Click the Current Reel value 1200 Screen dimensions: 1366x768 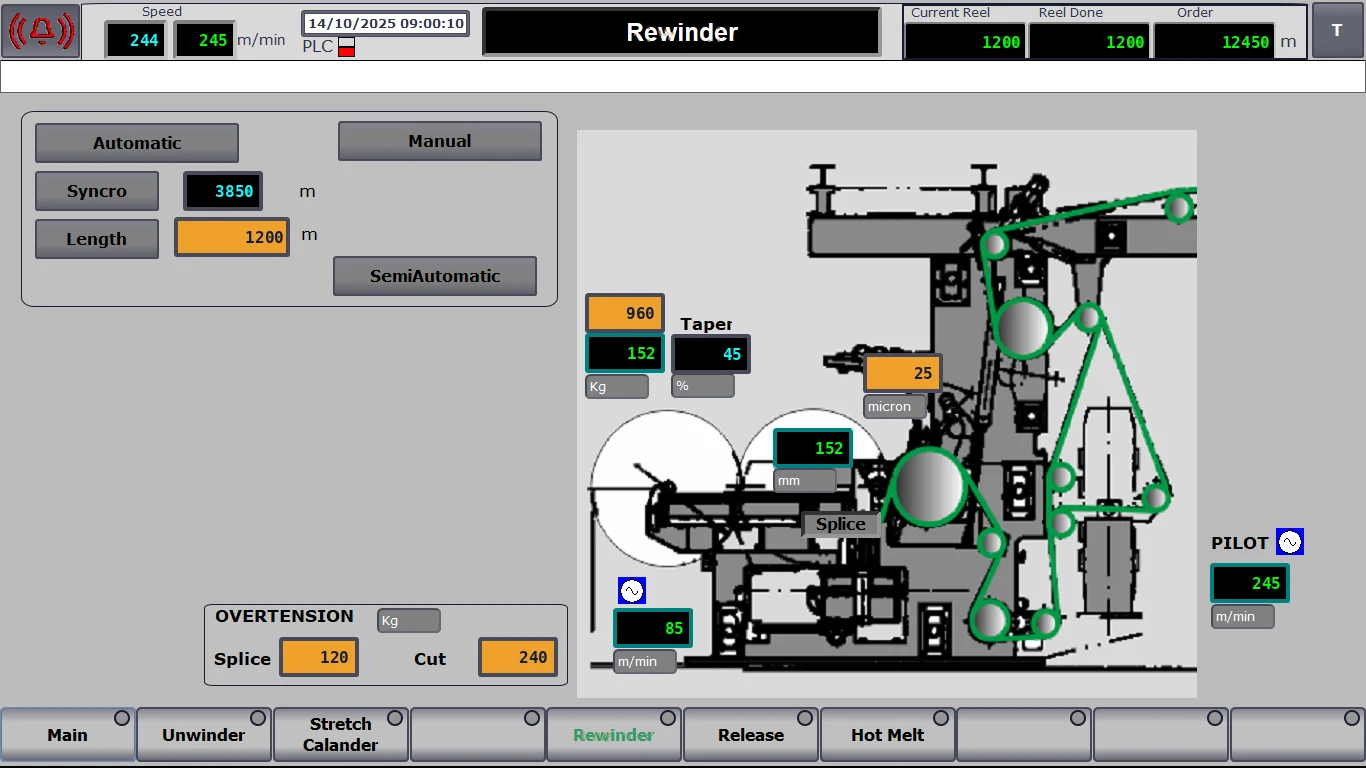[x=965, y=41]
